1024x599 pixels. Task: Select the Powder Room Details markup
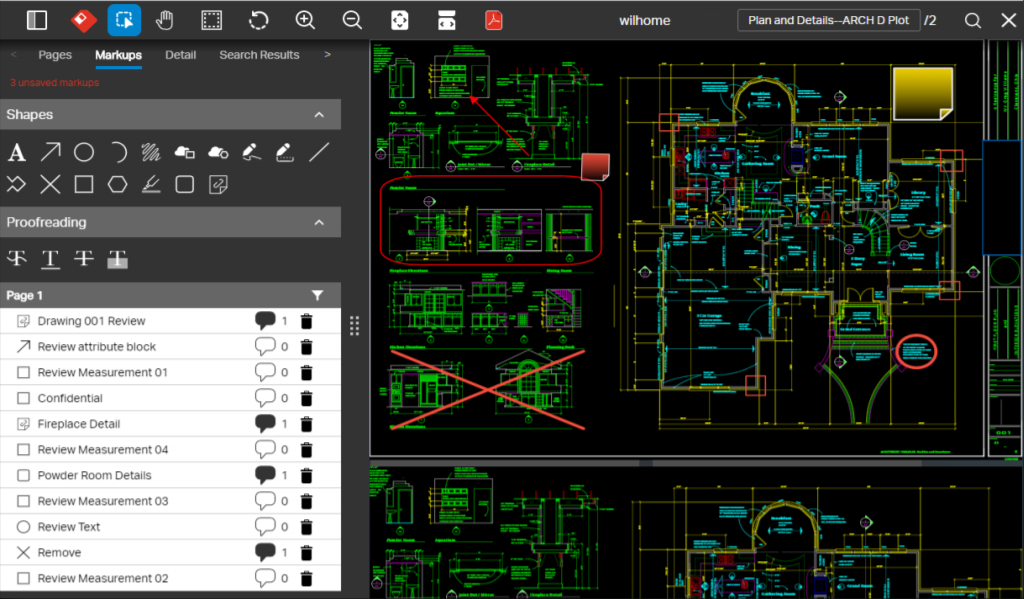tap(95, 476)
